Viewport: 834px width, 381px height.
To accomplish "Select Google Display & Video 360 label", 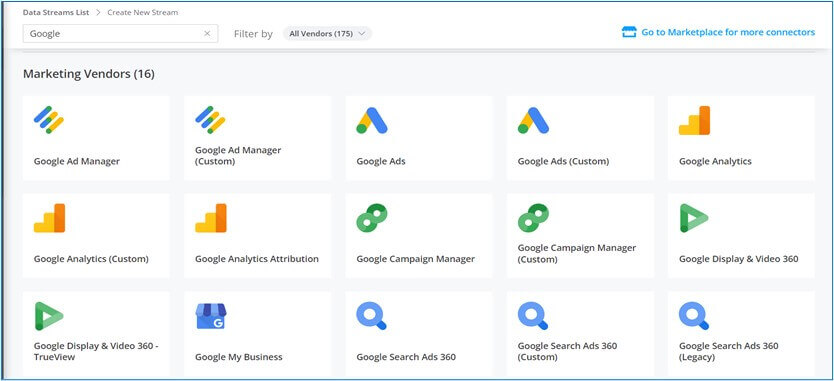I will click(739, 259).
